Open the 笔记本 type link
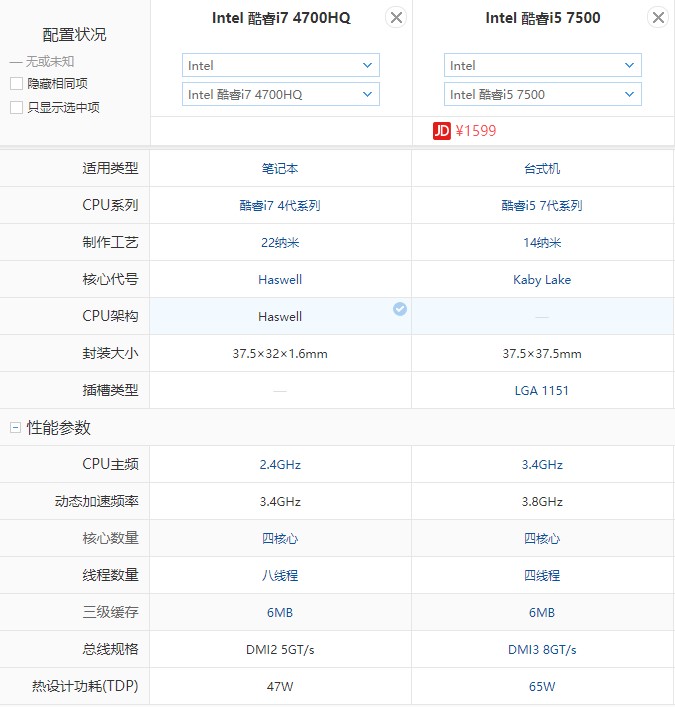The height and width of the screenshot is (707, 675). click(280, 169)
